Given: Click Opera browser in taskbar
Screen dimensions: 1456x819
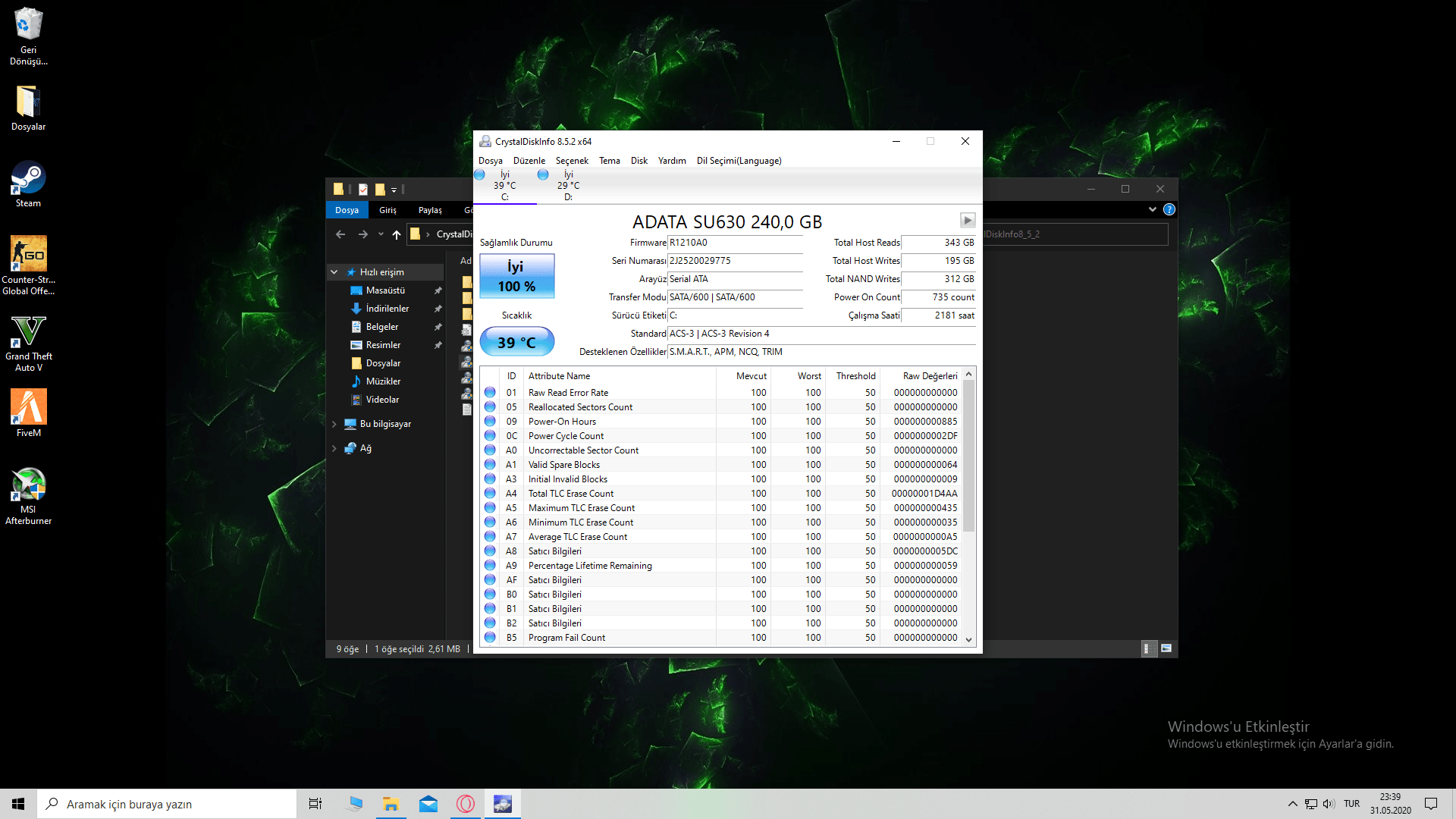Looking at the screenshot, I should 466,804.
